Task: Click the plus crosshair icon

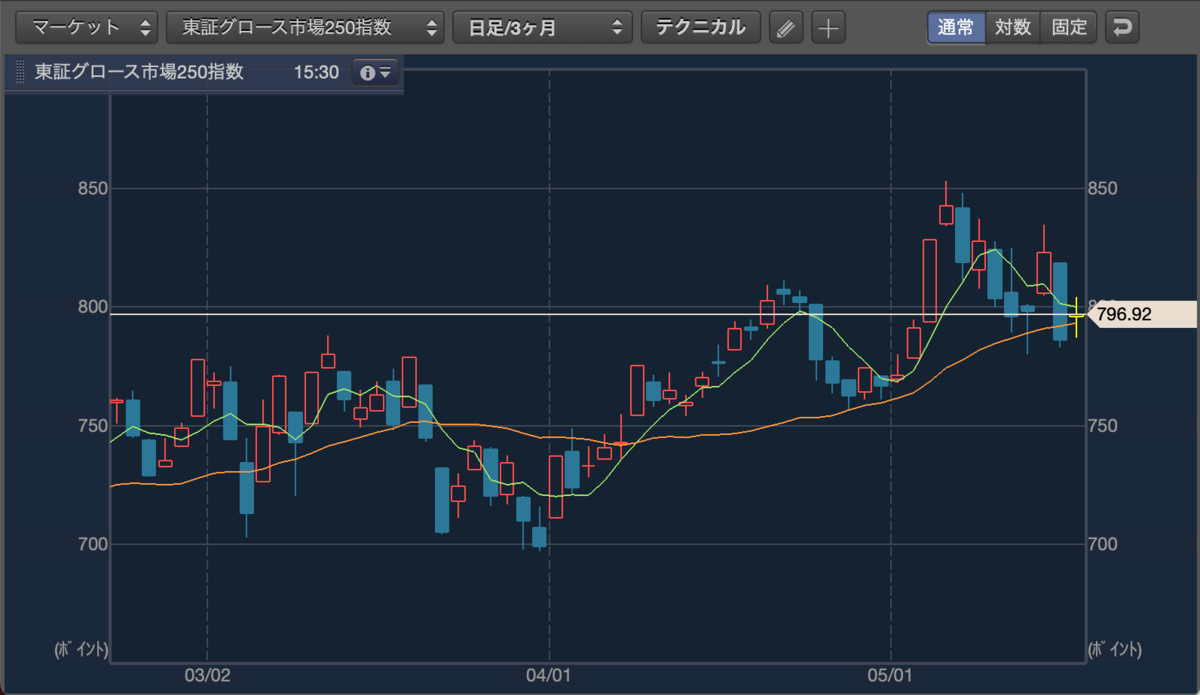Action: coord(828,27)
